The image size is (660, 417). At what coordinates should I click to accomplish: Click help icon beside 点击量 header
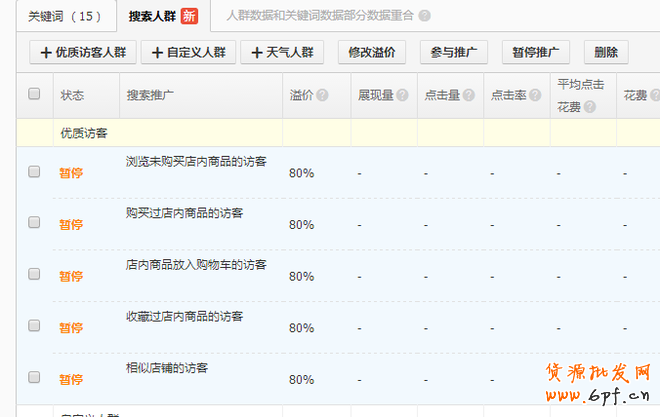pos(468,96)
